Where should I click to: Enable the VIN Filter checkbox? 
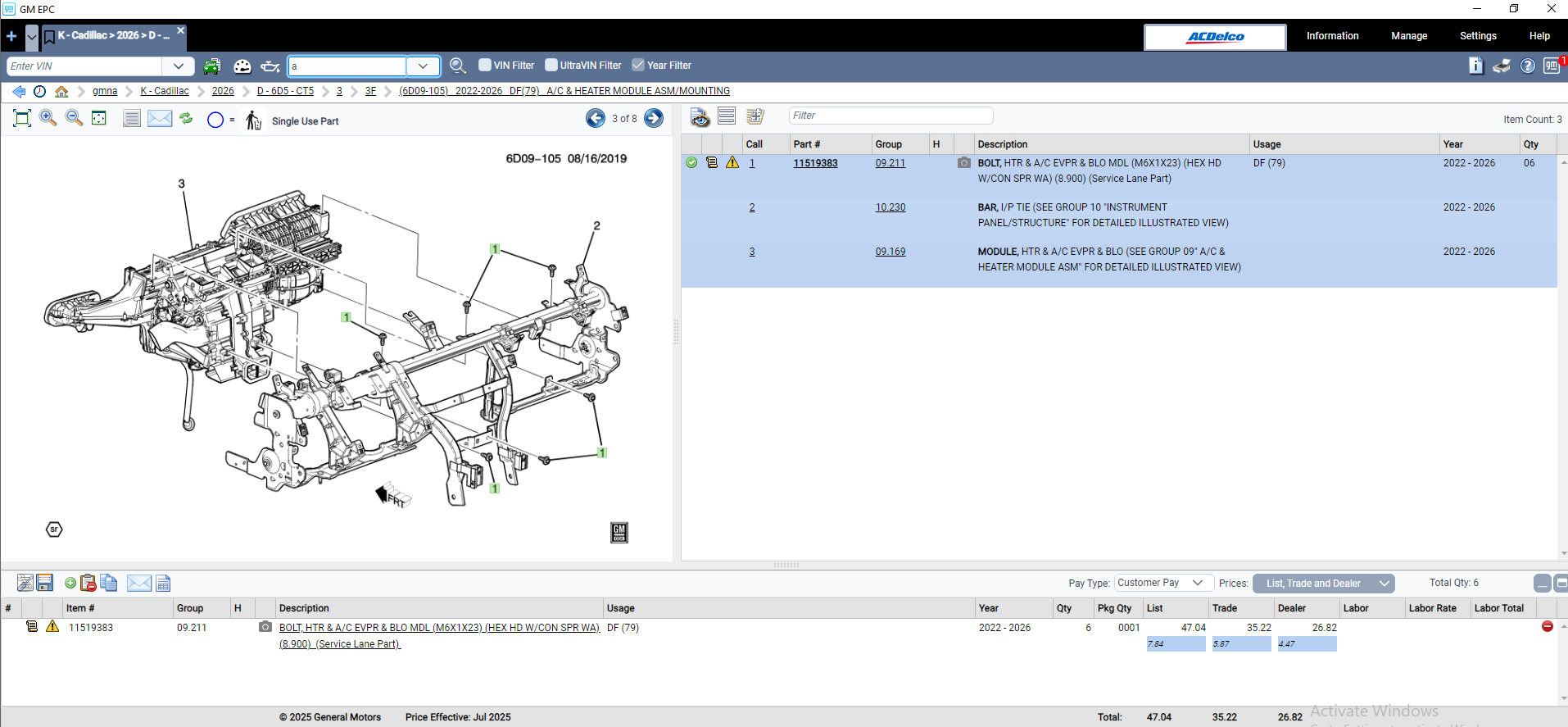485,65
